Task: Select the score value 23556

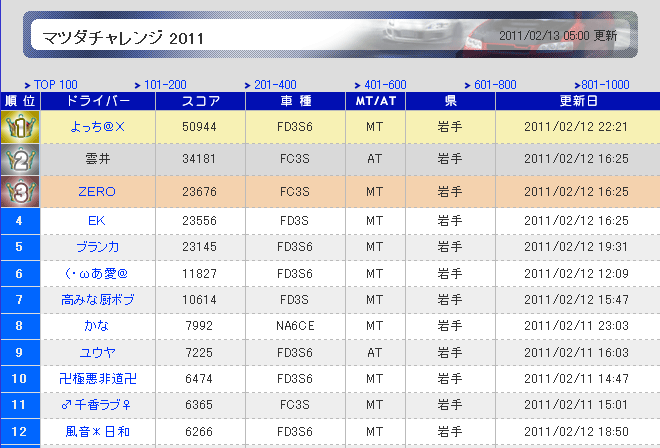Action: (199, 221)
